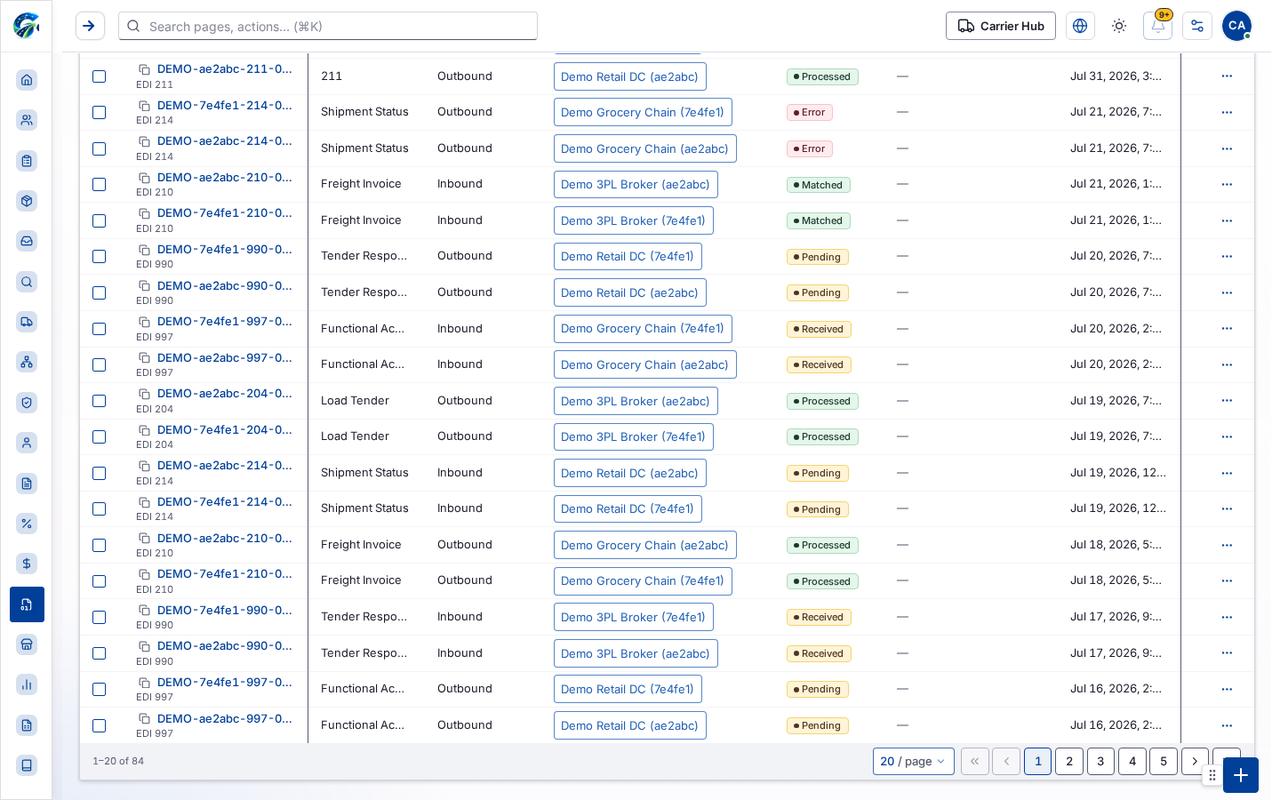The height and width of the screenshot is (800, 1280).
Task: Tick checkbox for DEMO-7e4fe1-990 Outbound row
Action: (99, 256)
